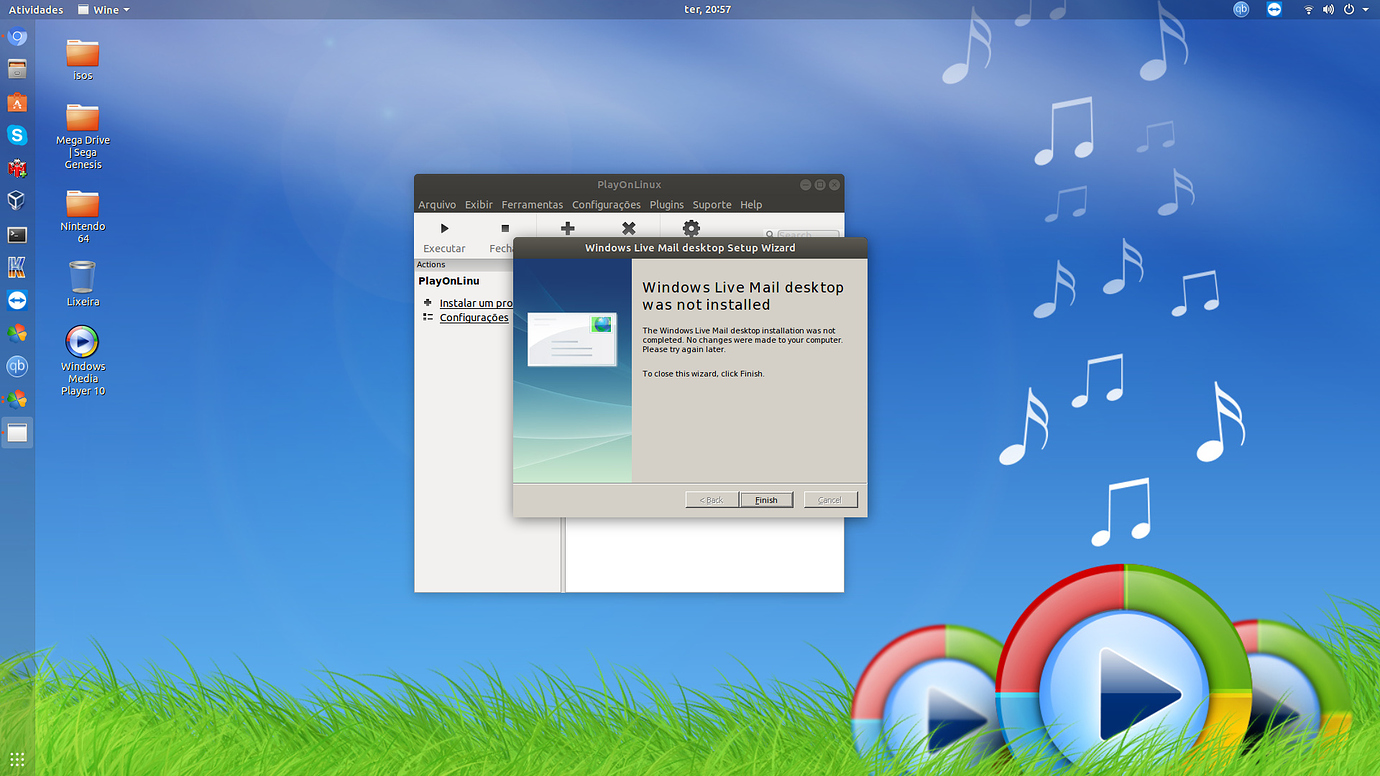Viewport: 1380px width, 776px height.
Task: Show applications grid at dock bottom
Action: coord(17,758)
